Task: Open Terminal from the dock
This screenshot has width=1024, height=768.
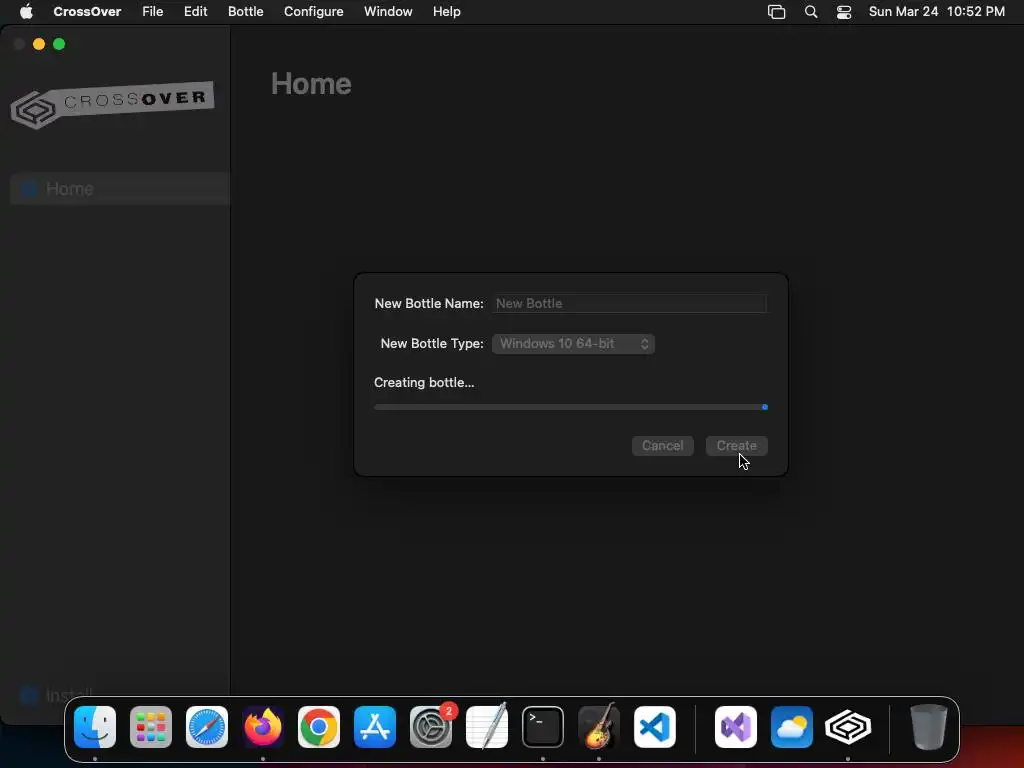Action: tap(543, 727)
